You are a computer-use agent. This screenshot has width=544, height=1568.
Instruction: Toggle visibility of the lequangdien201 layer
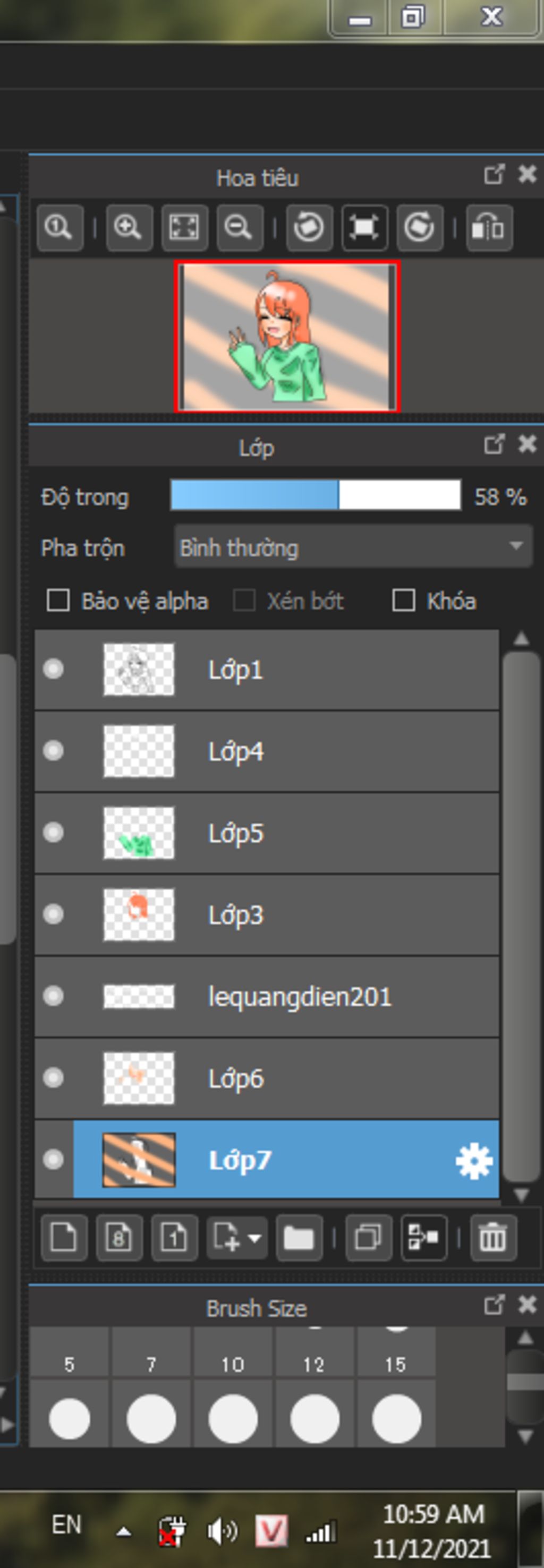pyautogui.click(x=54, y=996)
